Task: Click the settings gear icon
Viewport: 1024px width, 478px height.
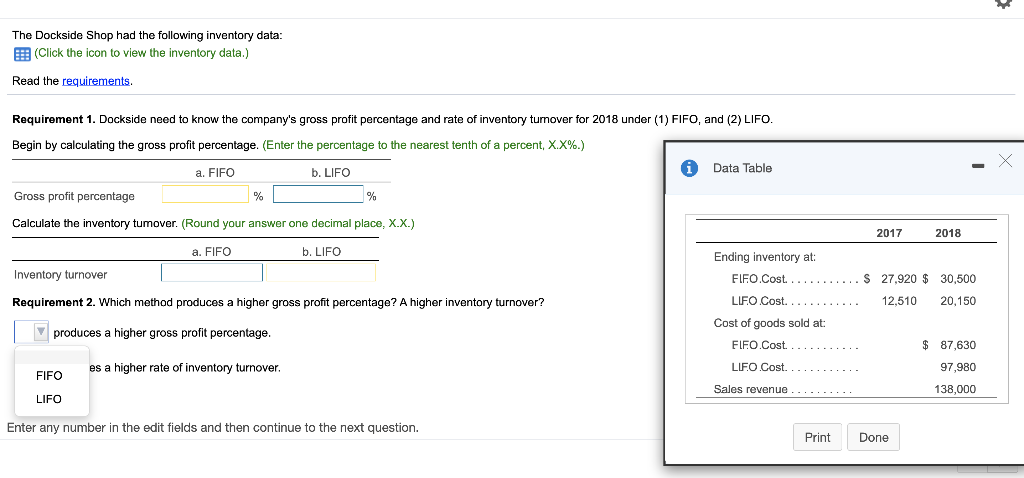Action: (x=1006, y=3)
